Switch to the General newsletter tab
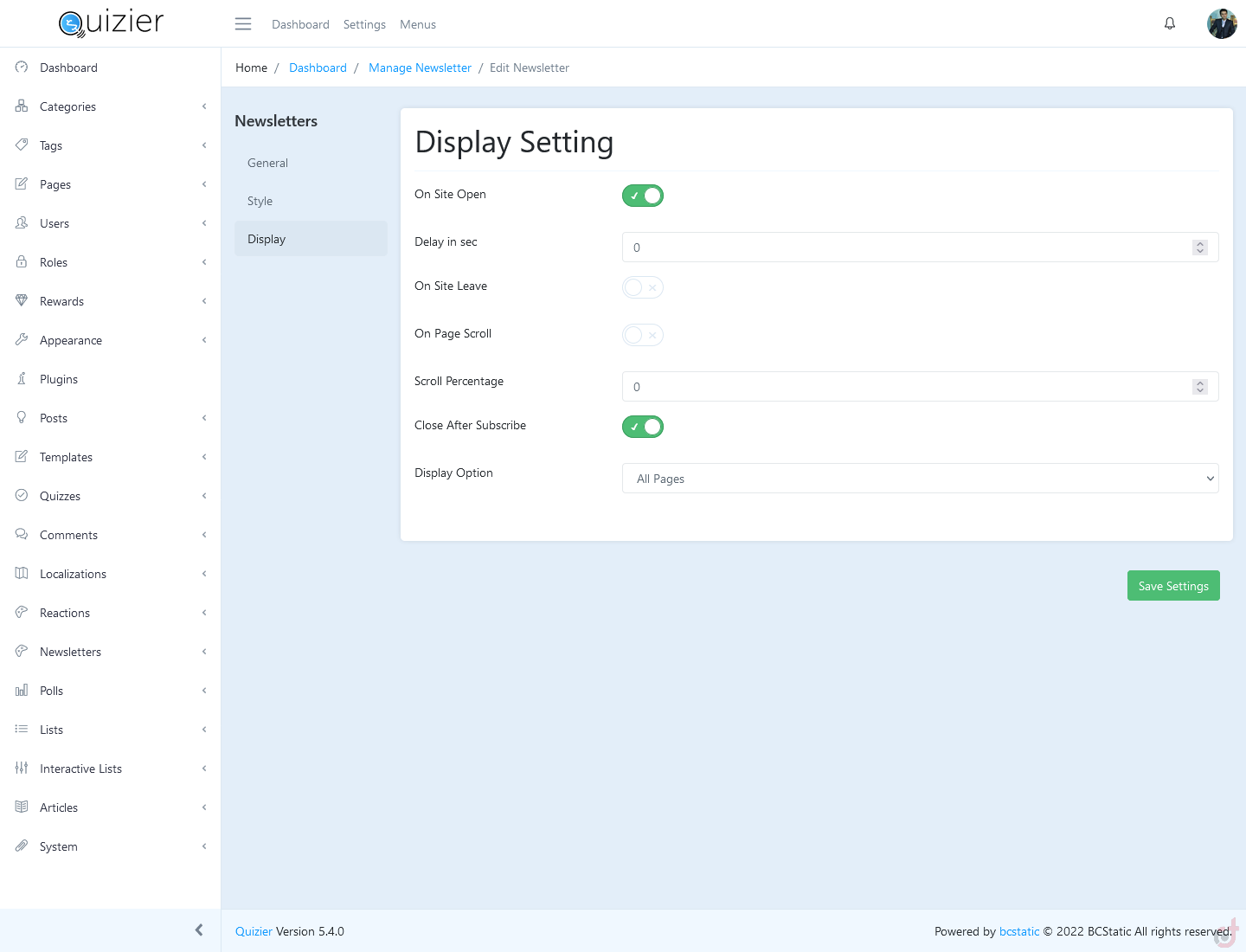This screenshot has height=952, width=1246. 268,163
